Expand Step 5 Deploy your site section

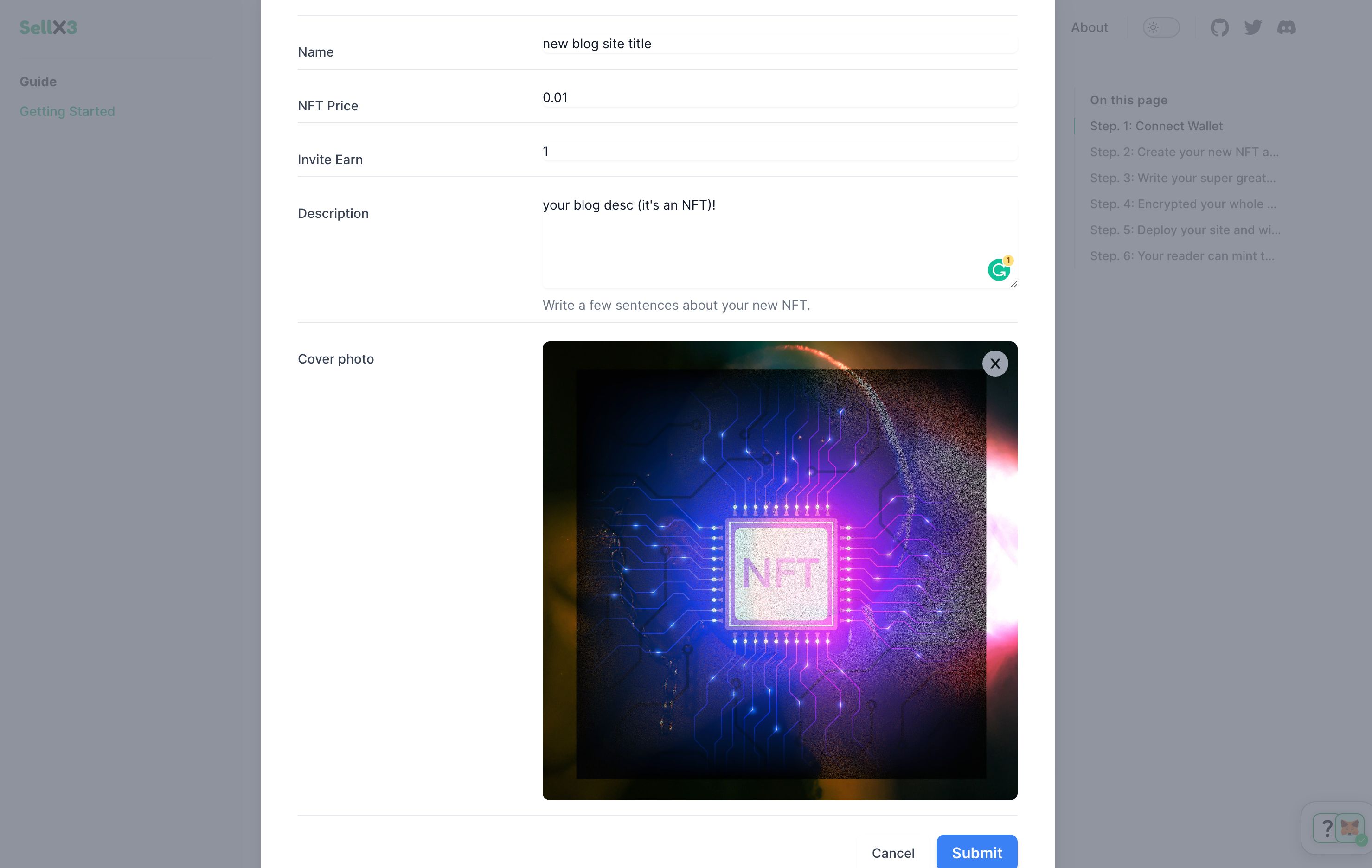[x=1185, y=230]
